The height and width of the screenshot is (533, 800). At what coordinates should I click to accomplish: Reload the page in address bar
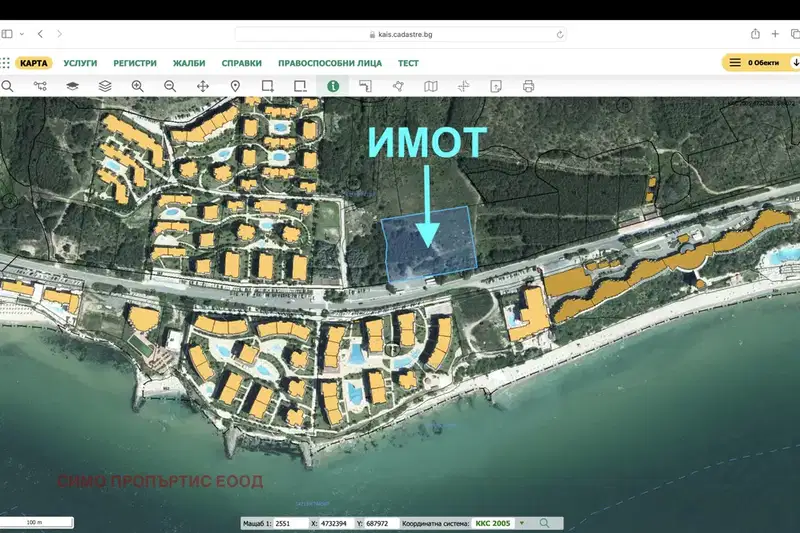tap(560, 35)
